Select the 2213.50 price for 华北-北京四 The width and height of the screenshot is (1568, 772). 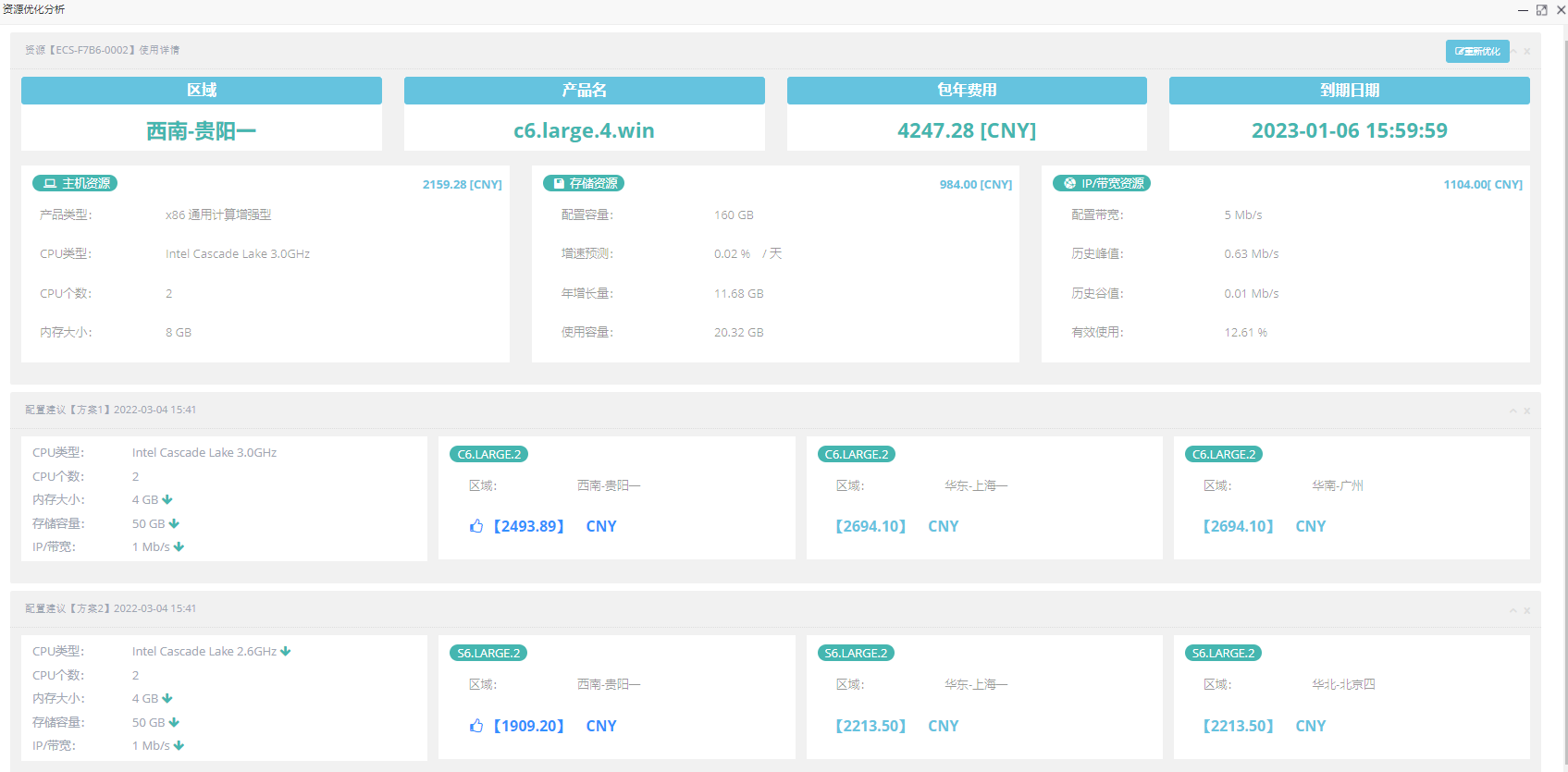(1238, 726)
